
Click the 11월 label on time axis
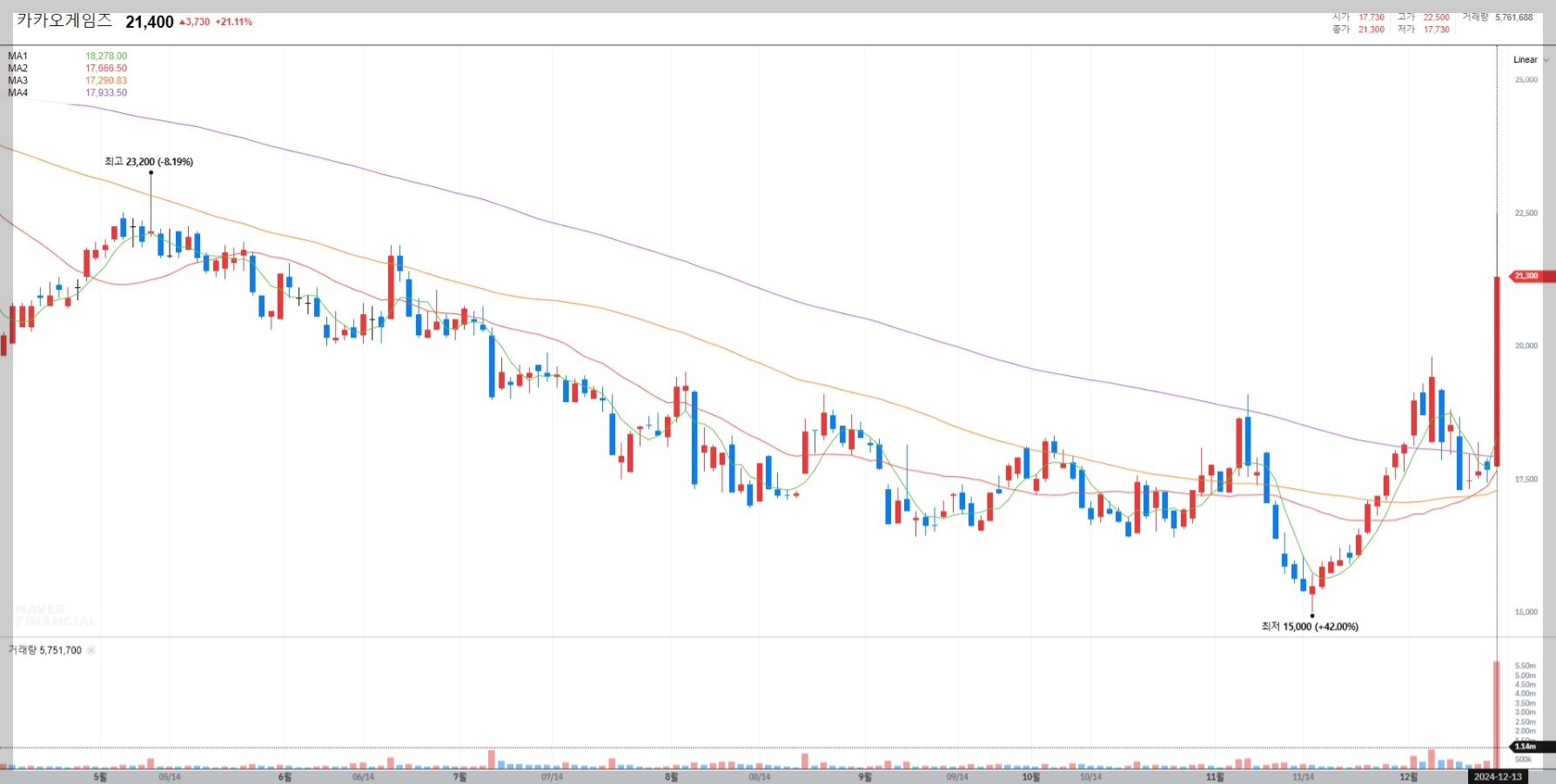pyautogui.click(x=1215, y=777)
